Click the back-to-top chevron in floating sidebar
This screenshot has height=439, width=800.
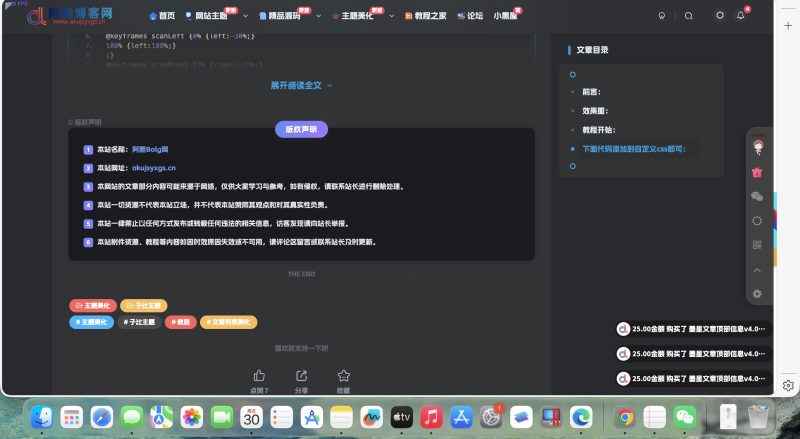[757, 270]
